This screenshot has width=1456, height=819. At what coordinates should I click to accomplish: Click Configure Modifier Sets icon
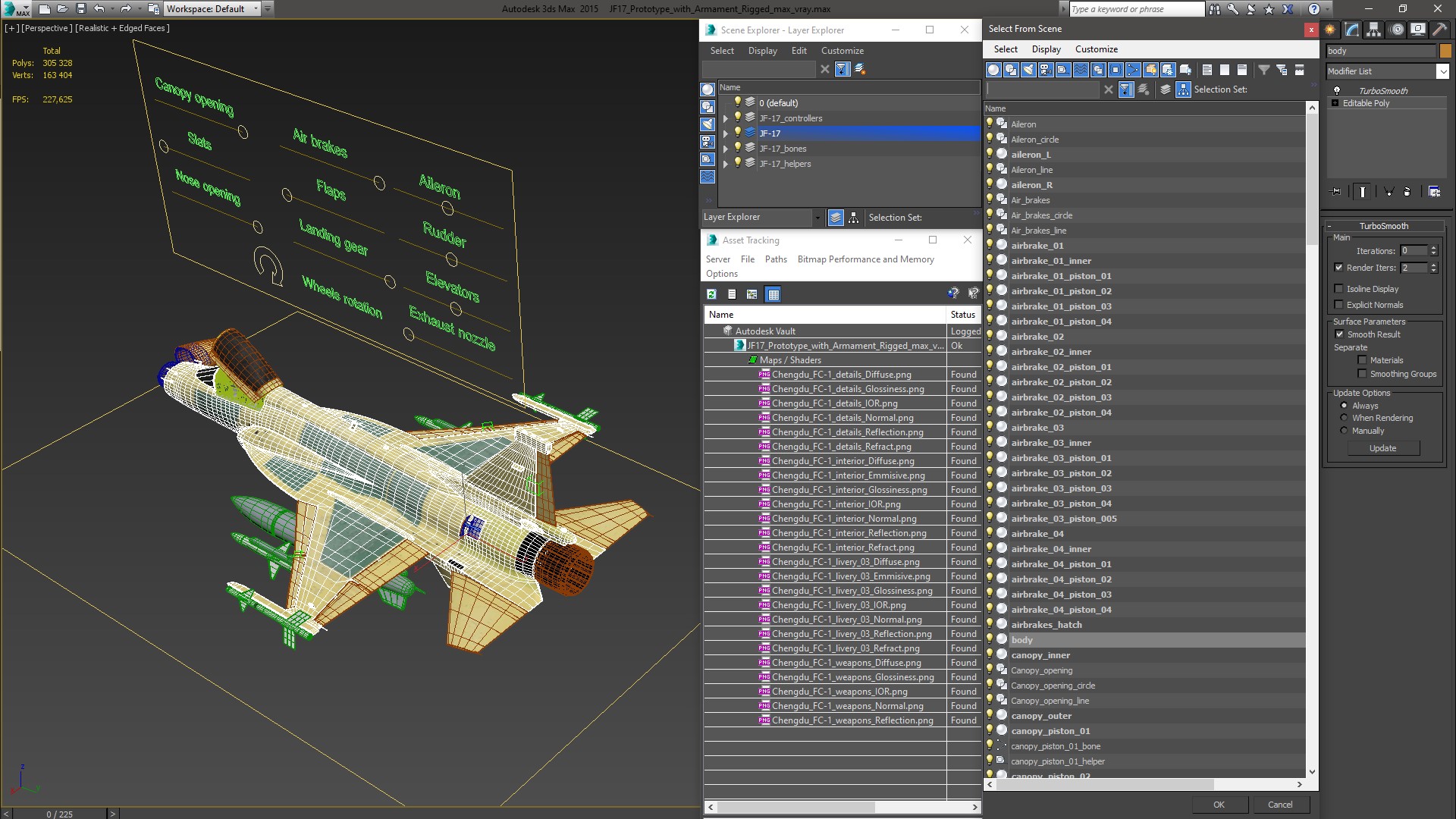point(1434,192)
